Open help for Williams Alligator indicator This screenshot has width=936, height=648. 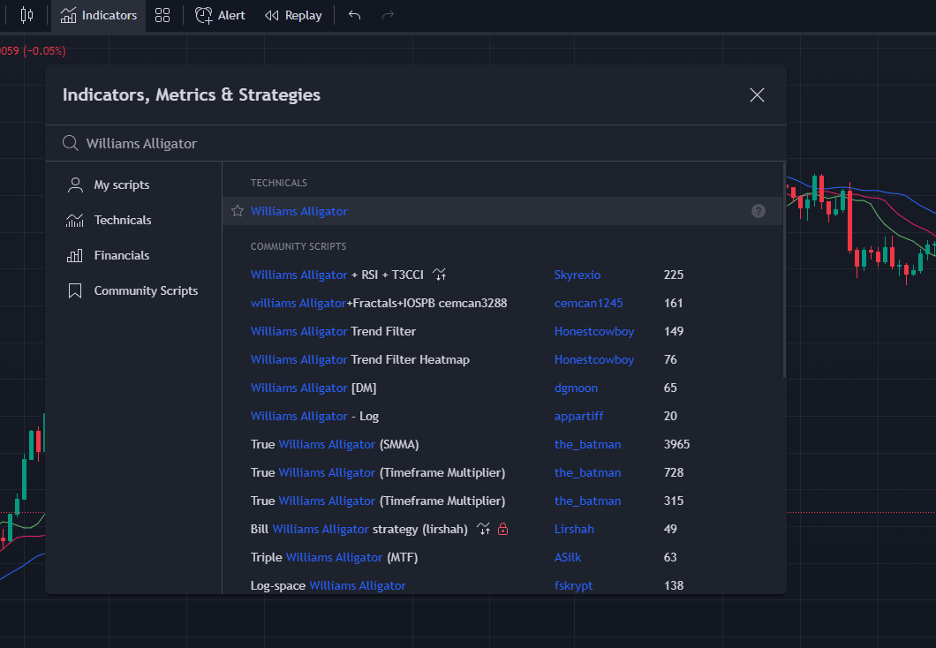tap(758, 211)
